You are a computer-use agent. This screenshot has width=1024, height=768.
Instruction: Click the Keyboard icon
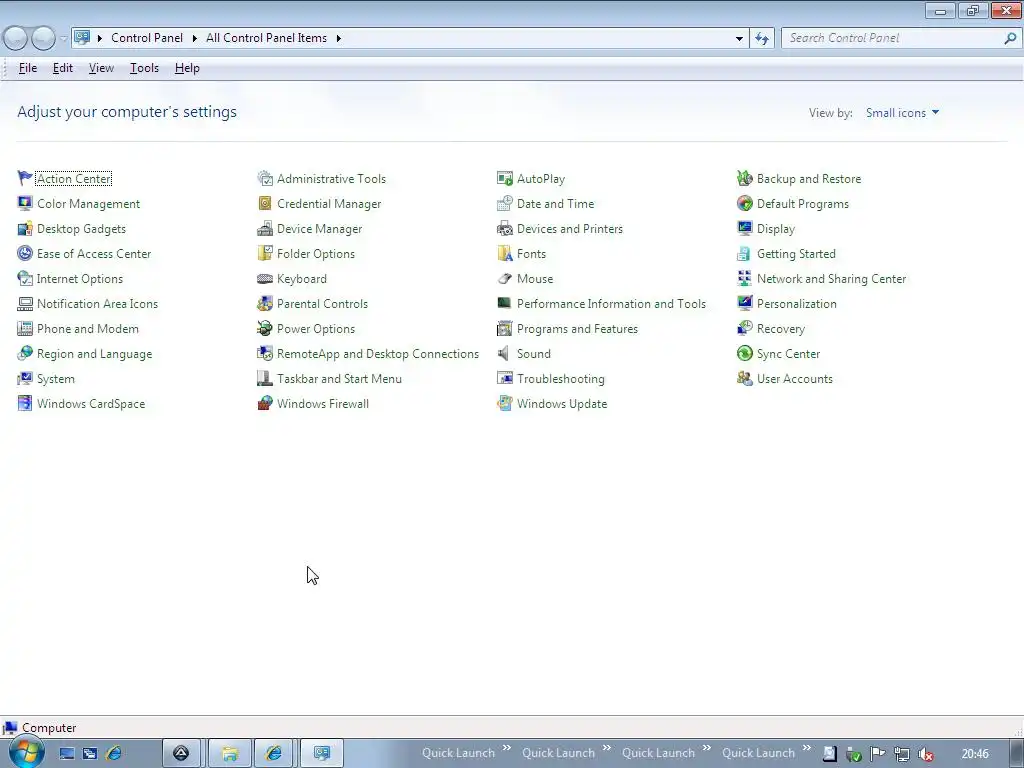click(264, 279)
